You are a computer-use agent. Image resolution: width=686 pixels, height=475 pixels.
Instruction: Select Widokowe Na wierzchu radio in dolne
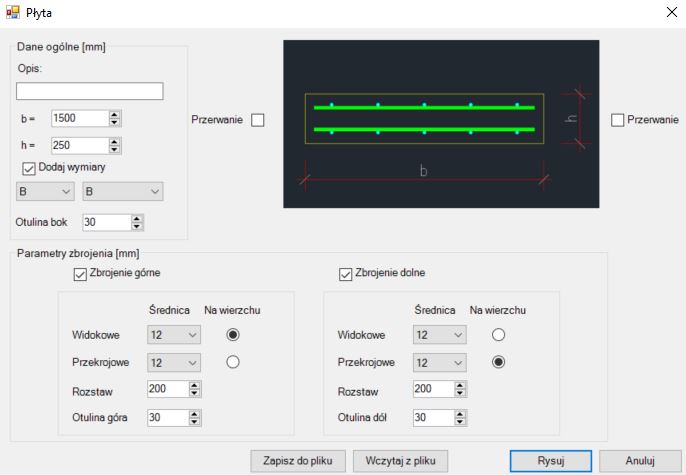[x=498, y=335]
